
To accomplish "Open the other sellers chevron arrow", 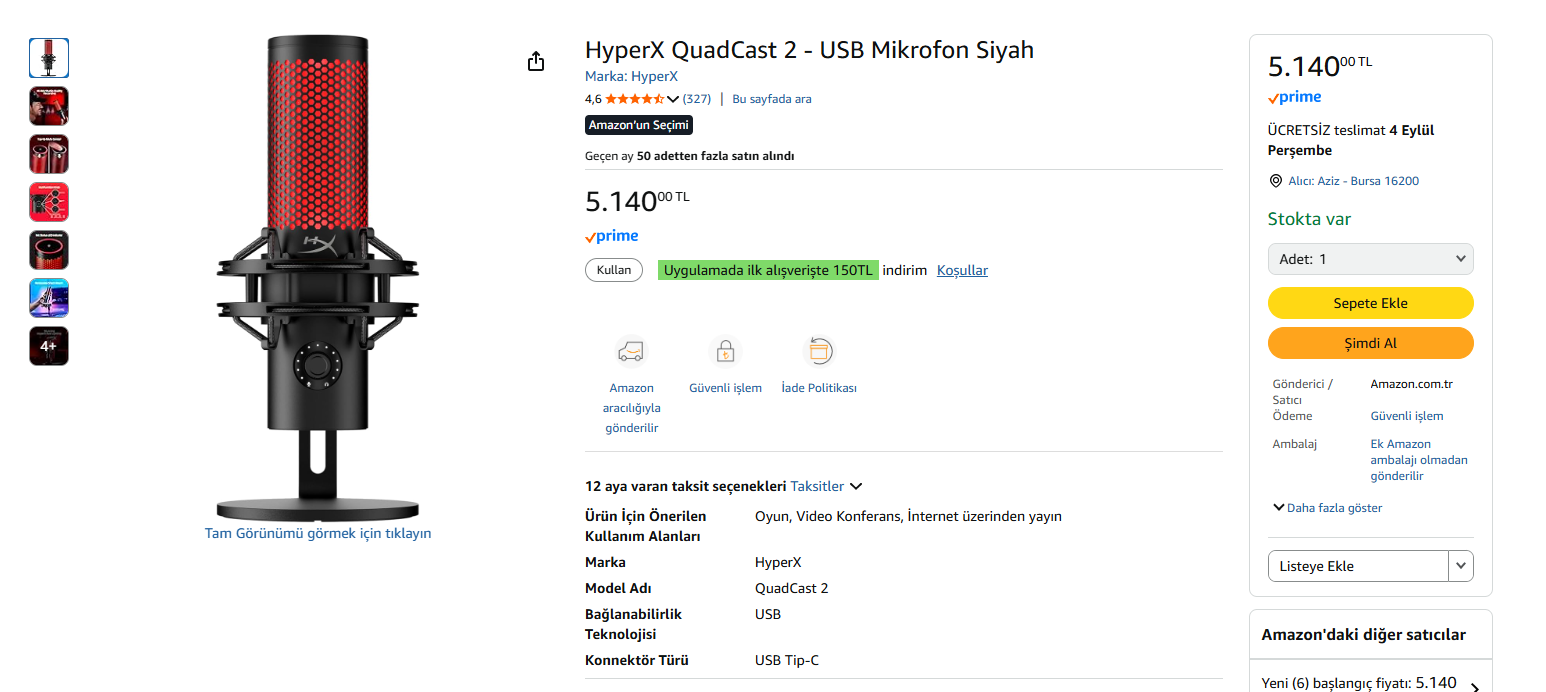I will [1474, 687].
